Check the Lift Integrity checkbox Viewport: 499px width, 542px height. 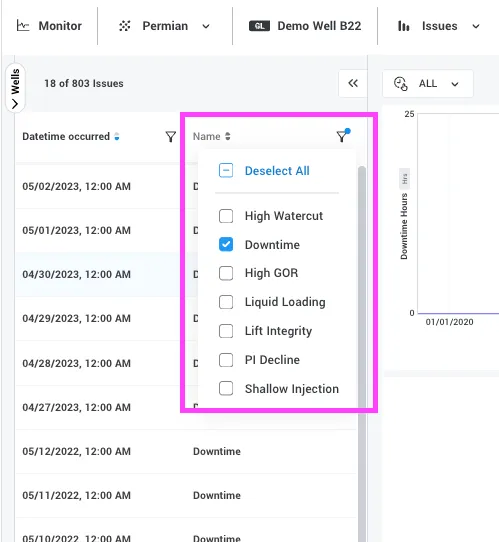tap(226, 331)
